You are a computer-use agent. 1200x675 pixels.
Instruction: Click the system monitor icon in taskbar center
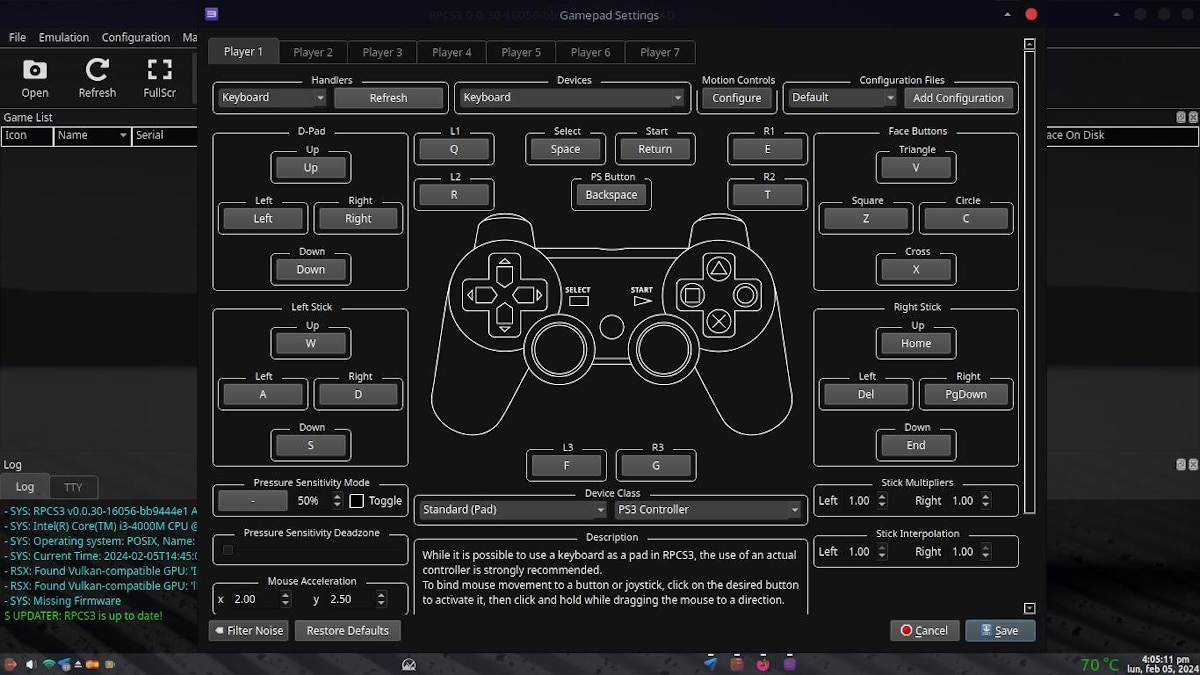tap(408, 664)
